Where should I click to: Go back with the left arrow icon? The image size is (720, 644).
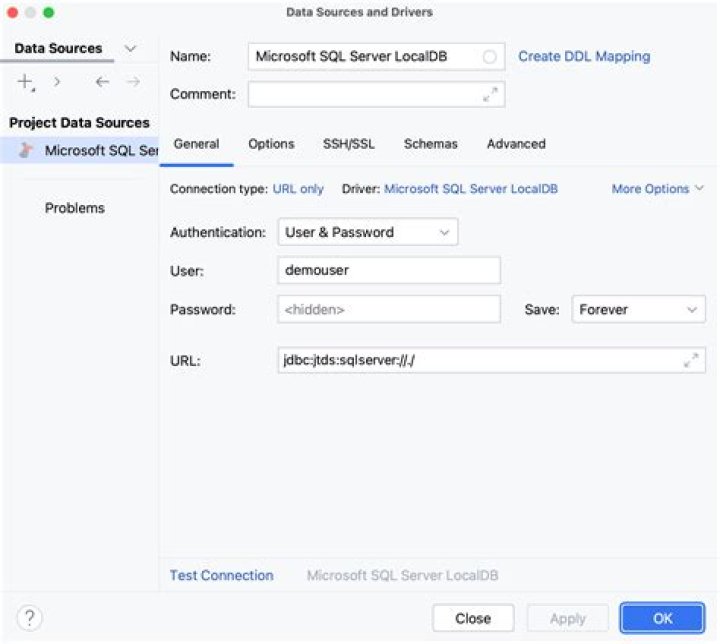[x=102, y=82]
